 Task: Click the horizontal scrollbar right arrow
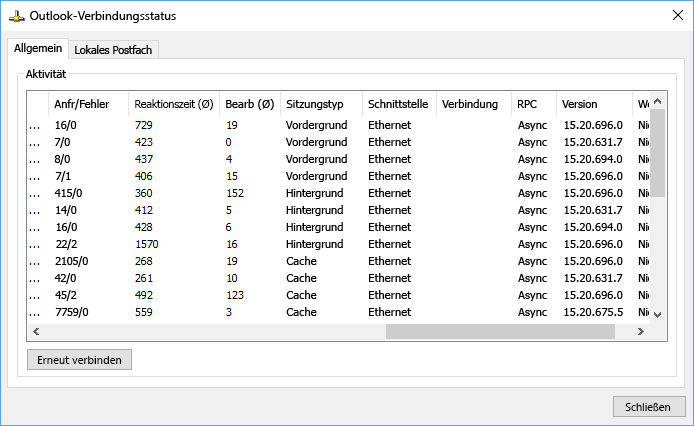click(x=640, y=332)
